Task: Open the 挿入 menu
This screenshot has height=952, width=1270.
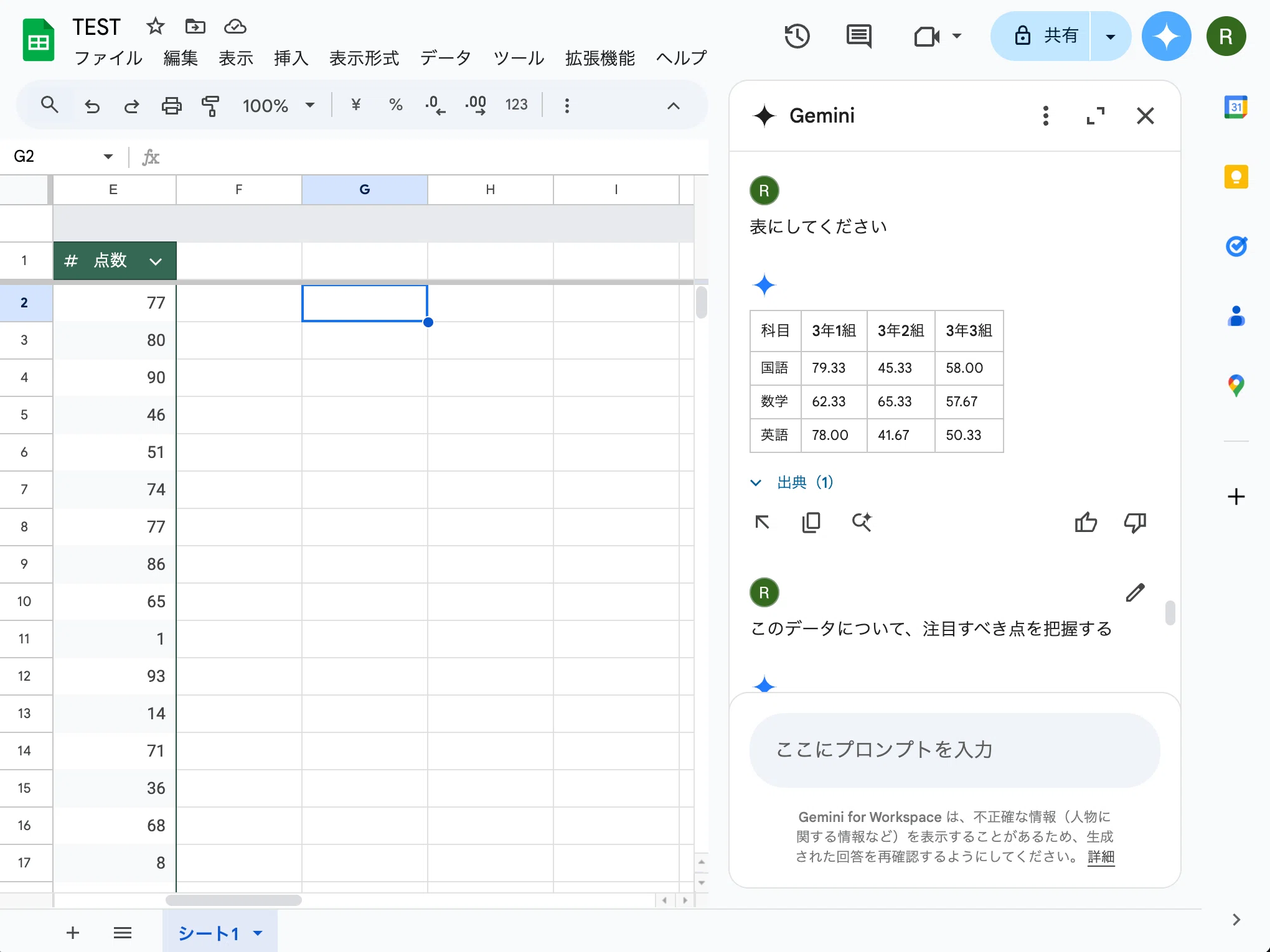Action: pos(291,58)
